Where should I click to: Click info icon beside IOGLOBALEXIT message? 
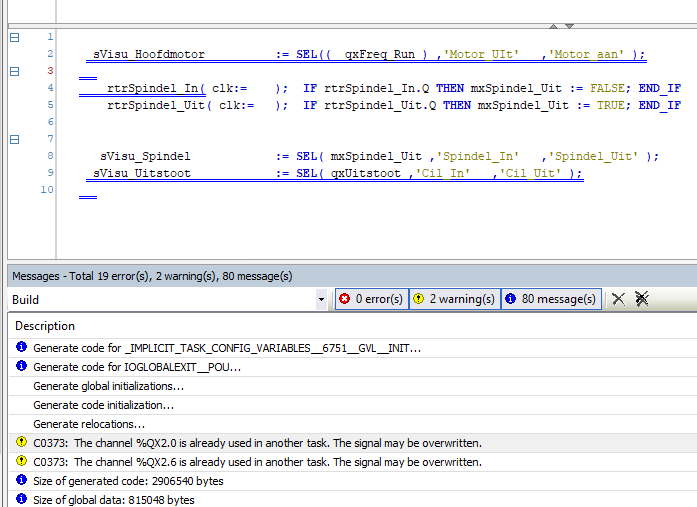(x=22, y=367)
